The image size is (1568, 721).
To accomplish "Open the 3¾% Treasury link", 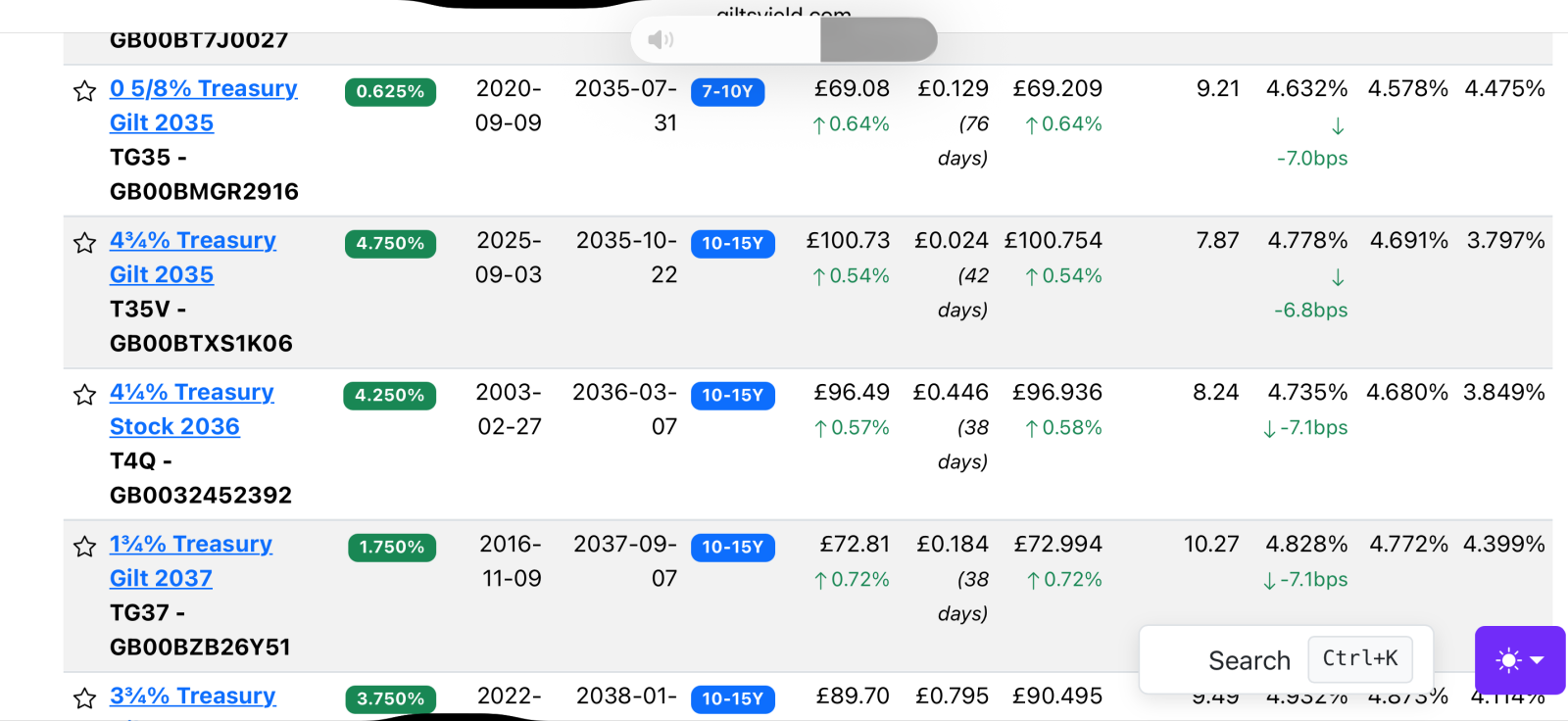I will [192, 697].
